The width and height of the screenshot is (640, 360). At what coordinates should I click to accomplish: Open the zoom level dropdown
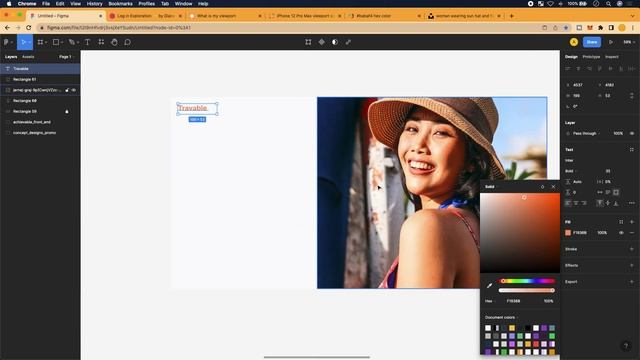click(629, 42)
